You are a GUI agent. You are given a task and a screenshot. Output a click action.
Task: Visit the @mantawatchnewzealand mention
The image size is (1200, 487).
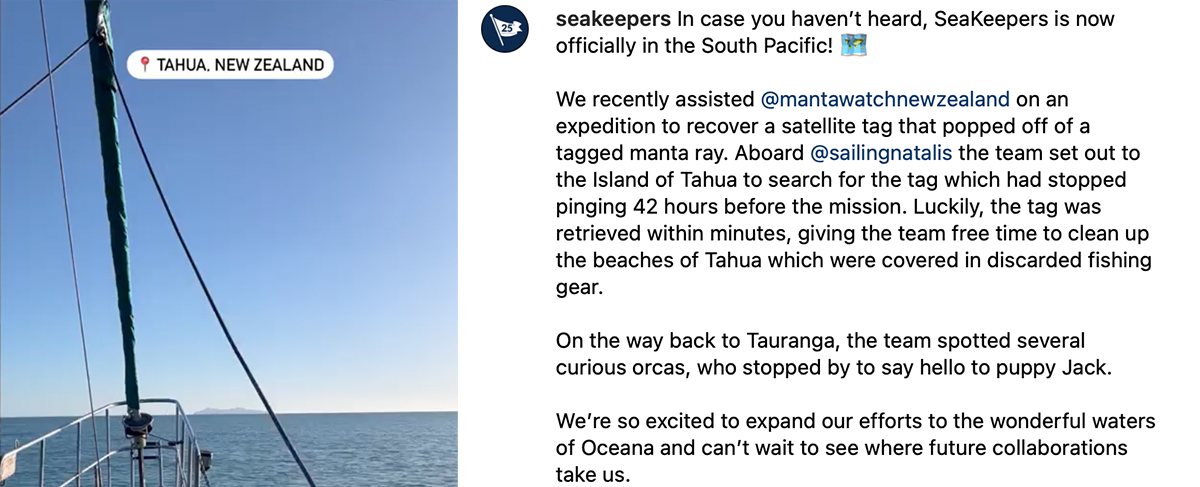[886, 99]
